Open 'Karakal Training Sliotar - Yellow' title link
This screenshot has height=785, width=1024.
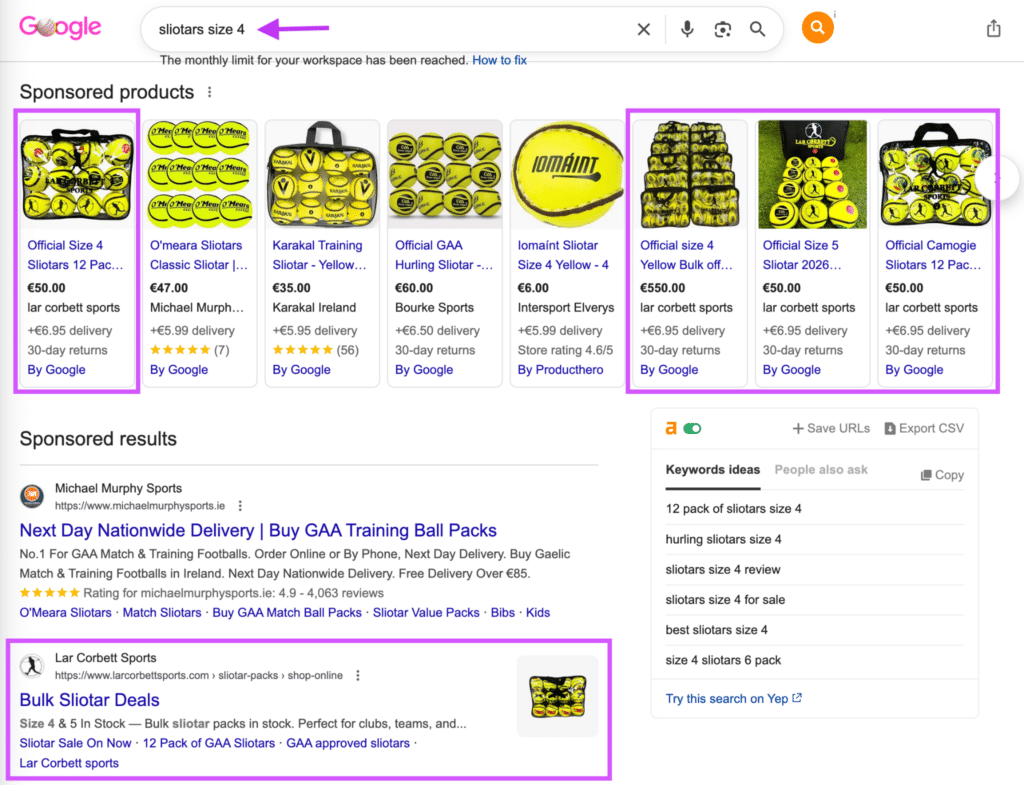319,255
